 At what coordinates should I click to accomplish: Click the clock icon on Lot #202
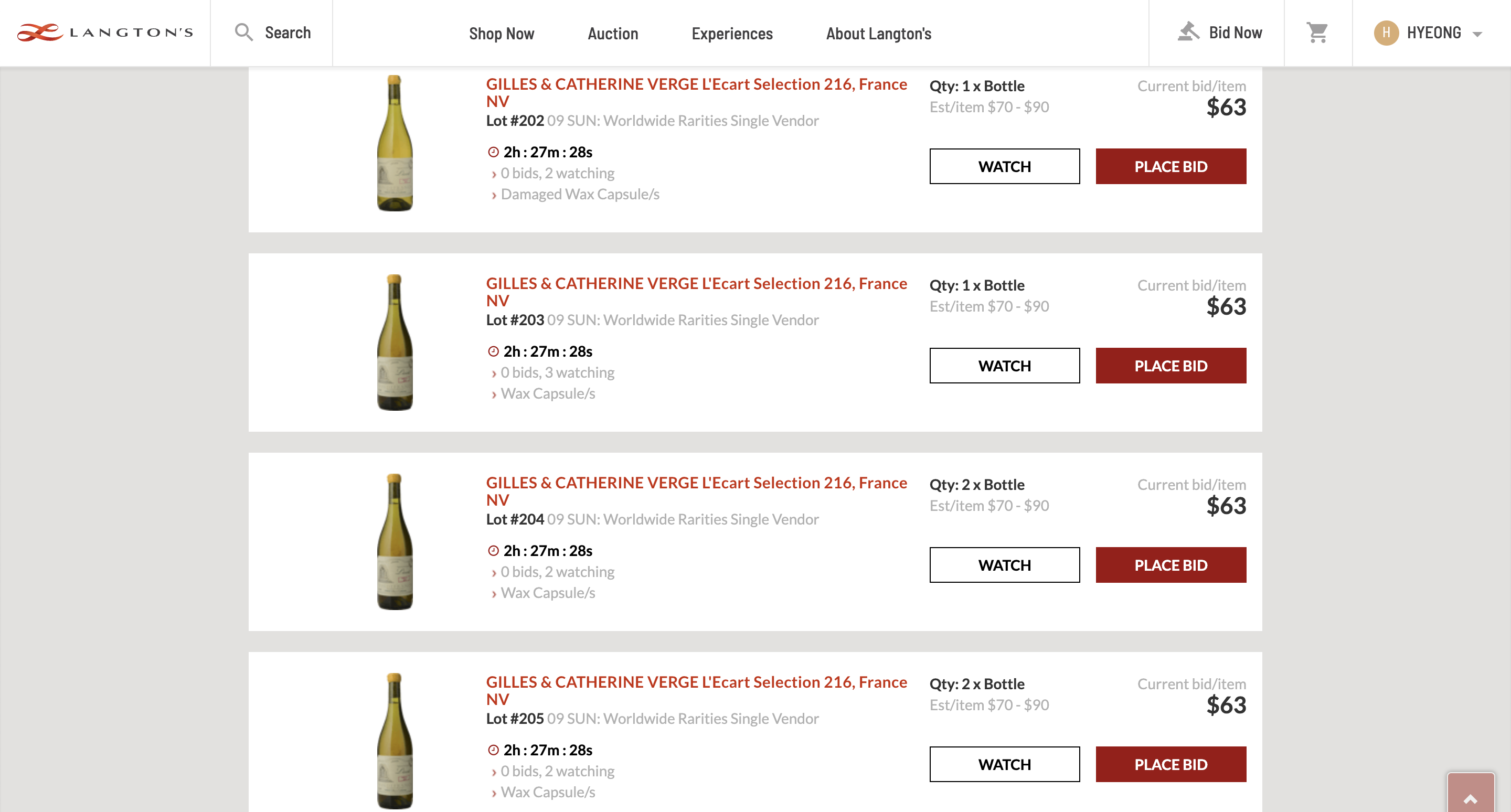[x=493, y=153]
